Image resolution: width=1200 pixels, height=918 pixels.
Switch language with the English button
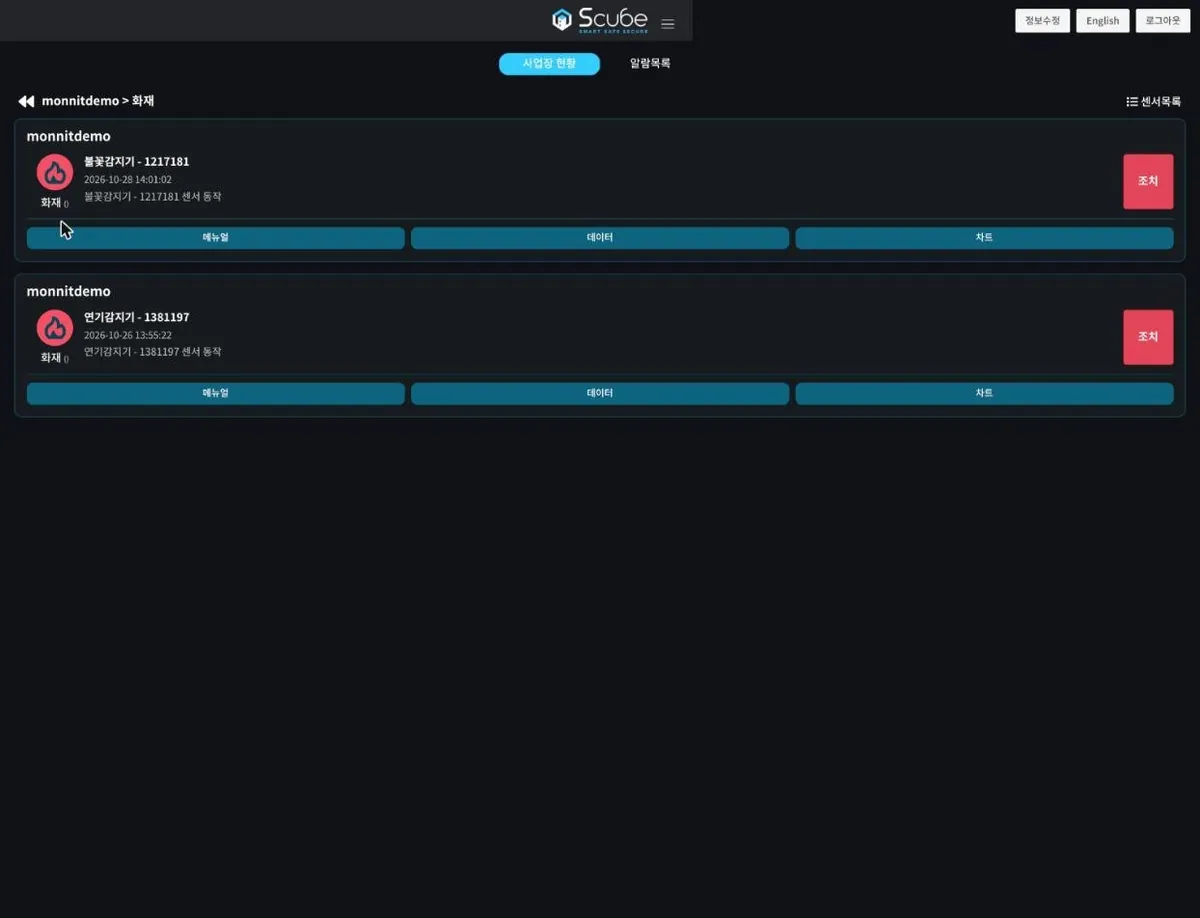[1103, 21]
